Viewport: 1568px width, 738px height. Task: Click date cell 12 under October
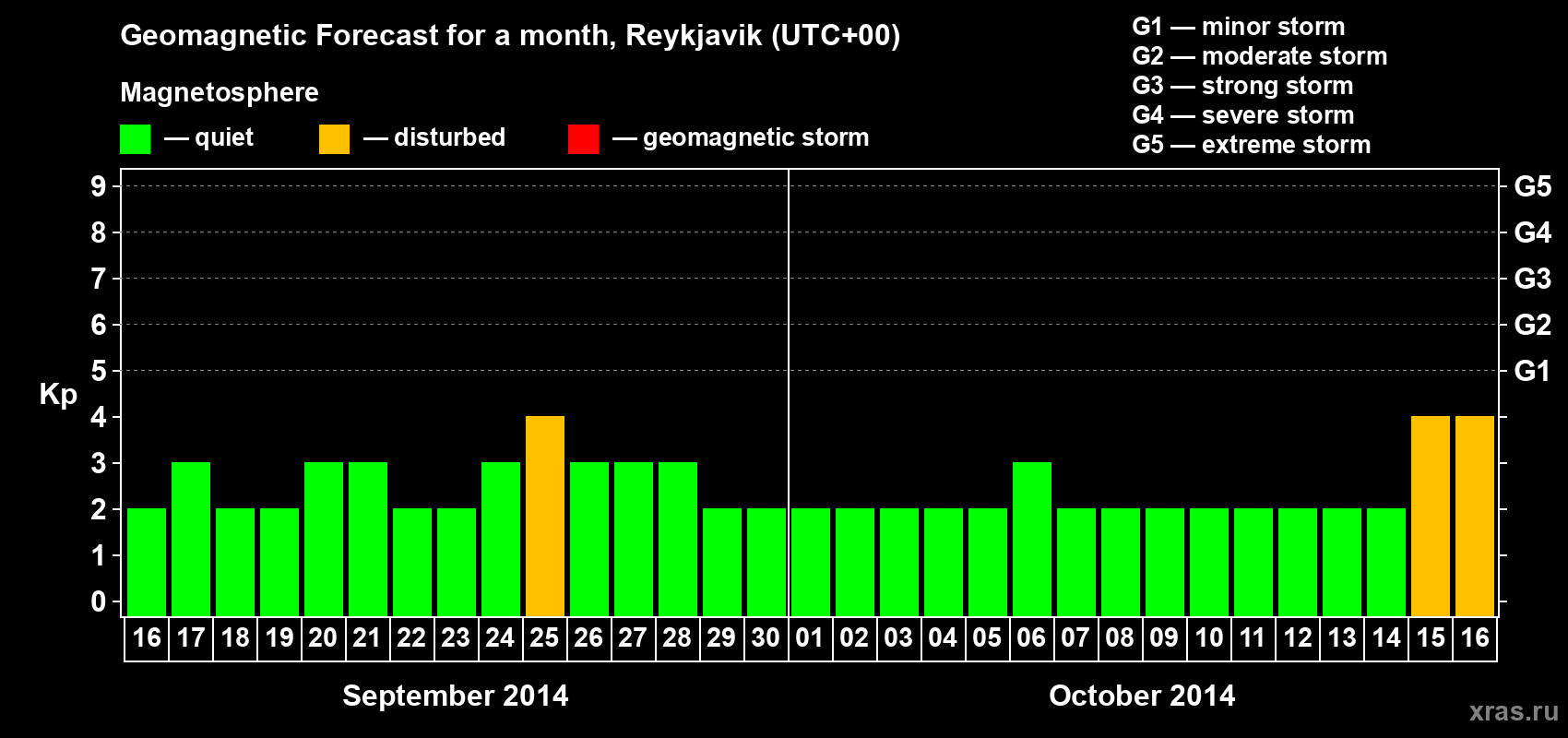[x=1298, y=638]
